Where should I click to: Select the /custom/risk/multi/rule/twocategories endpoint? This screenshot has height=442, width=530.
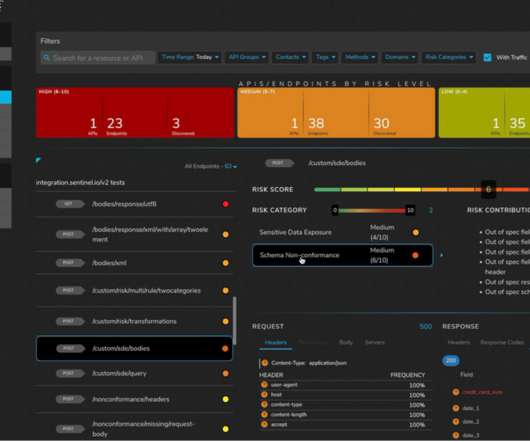point(134,291)
